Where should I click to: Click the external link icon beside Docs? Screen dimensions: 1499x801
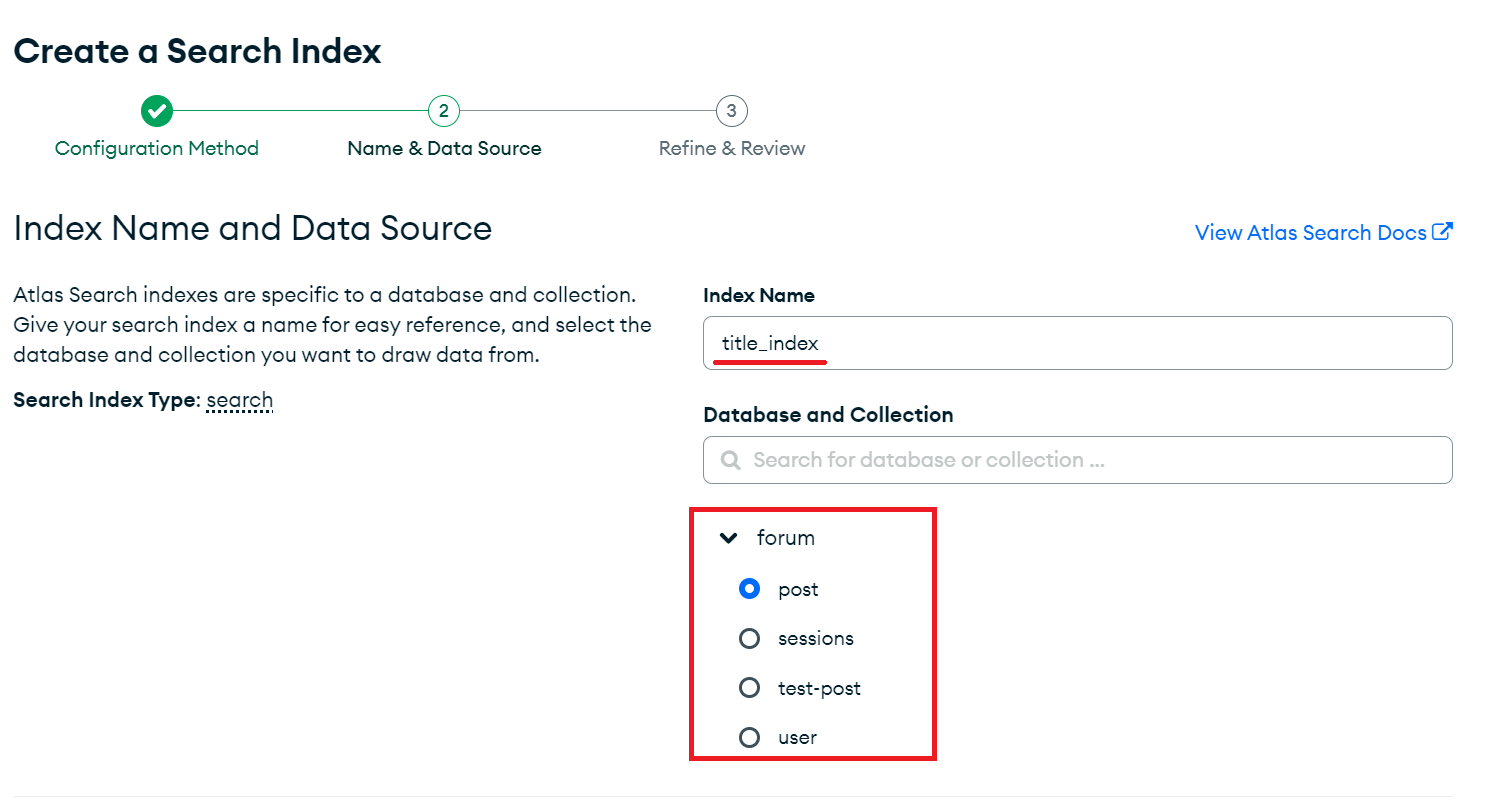point(1442,232)
